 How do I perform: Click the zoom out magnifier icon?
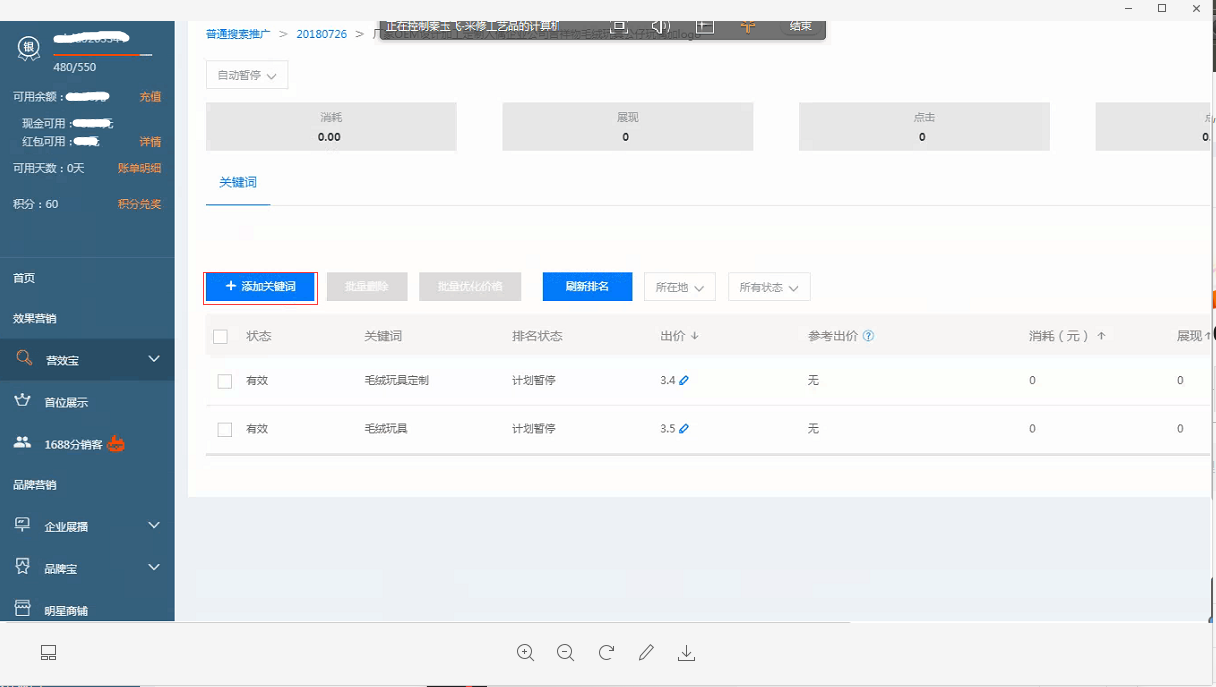(565, 653)
